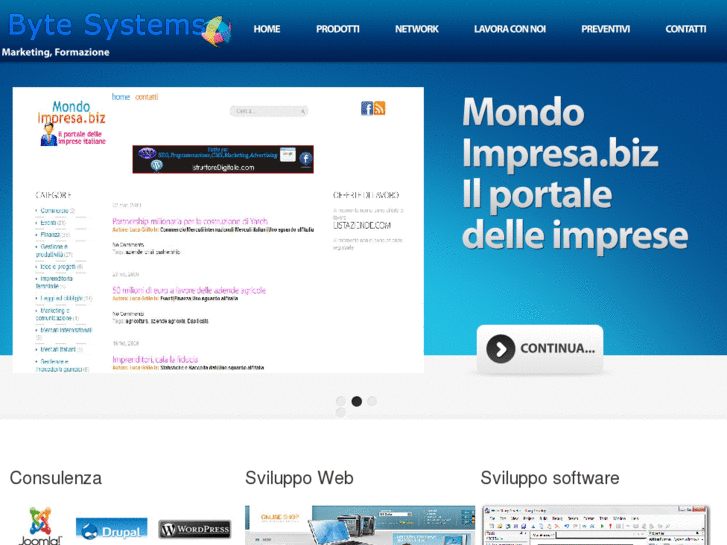Select the first slider pagination dot
Screen dimensions: 727x545
pyautogui.click(x=341, y=401)
